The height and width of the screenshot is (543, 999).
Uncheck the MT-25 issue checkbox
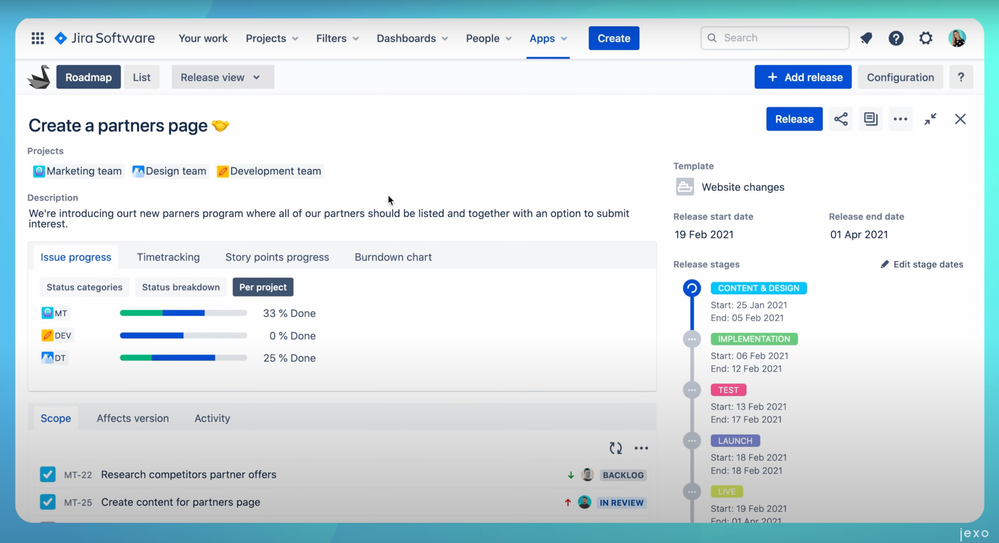[x=47, y=502]
